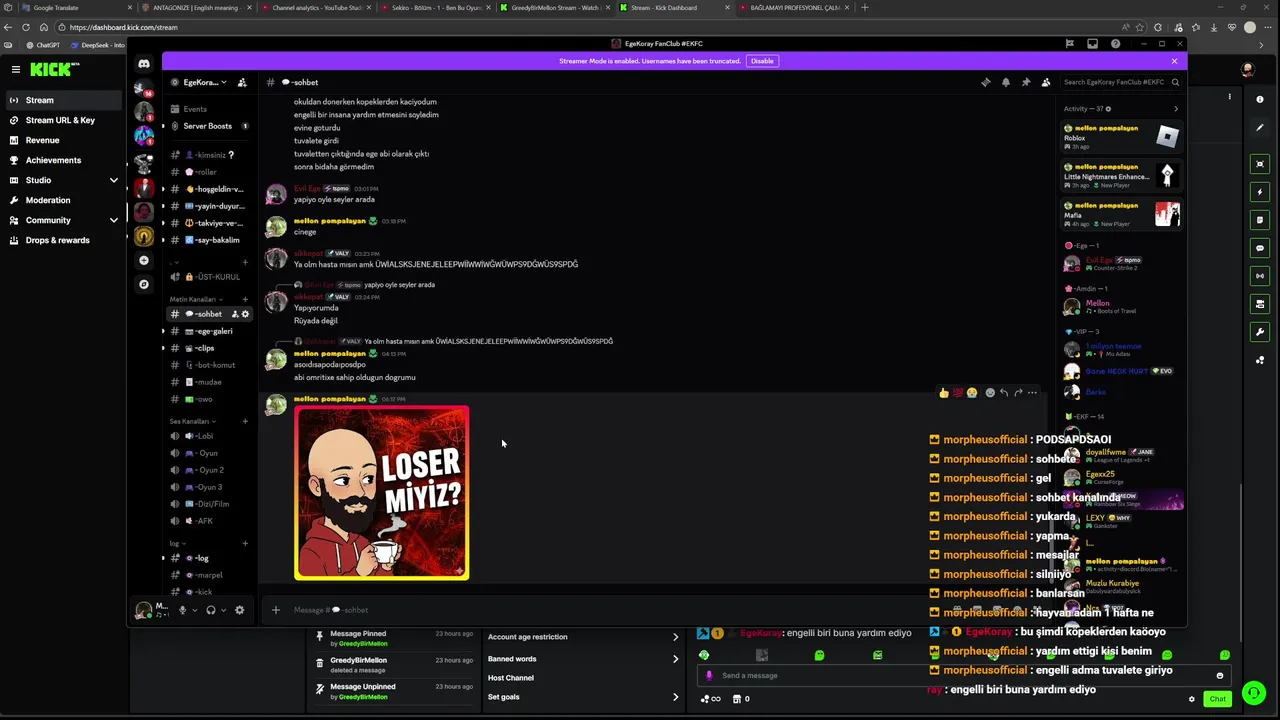Reply to the hovered message

(x=1004, y=393)
